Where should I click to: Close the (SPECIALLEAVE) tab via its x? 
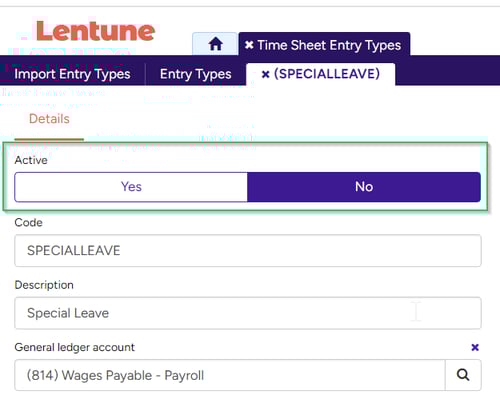(x=265, y=74)
